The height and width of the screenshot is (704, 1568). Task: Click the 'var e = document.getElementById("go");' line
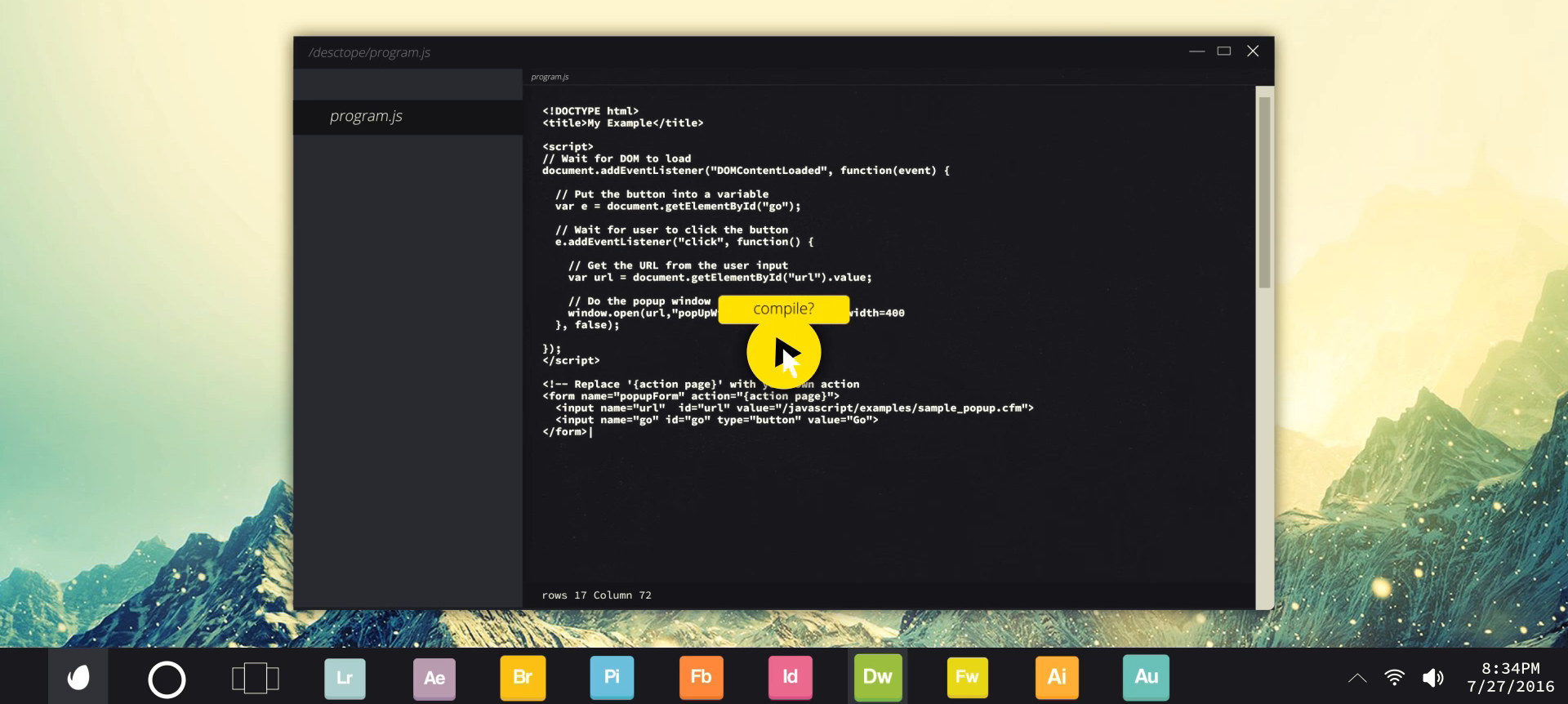tap(678, 207)
